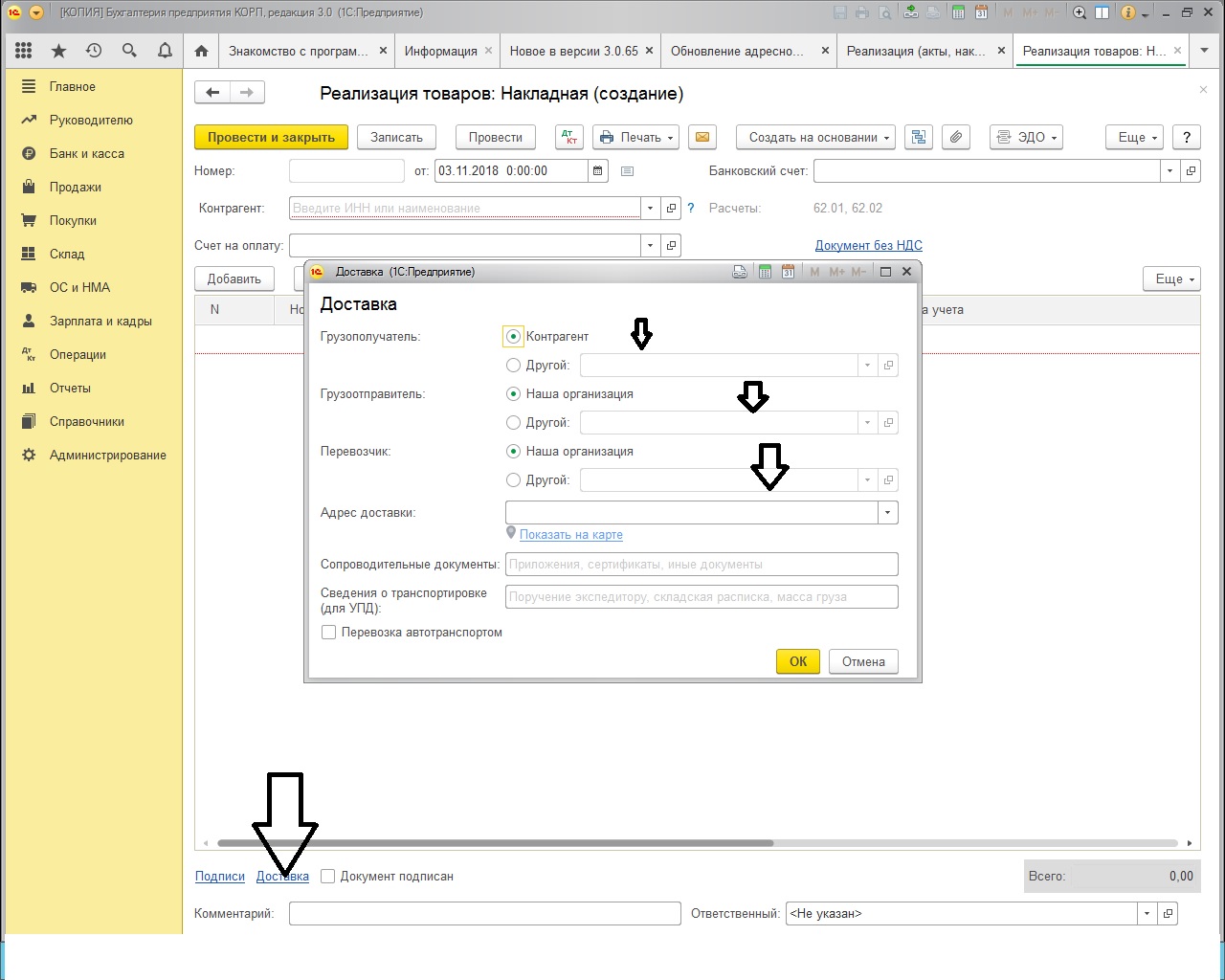Expand the Банковский счет dropdown arrow
Image resolution: width=1225 pixels, height=980 pixels.
tap(1170, 171)
